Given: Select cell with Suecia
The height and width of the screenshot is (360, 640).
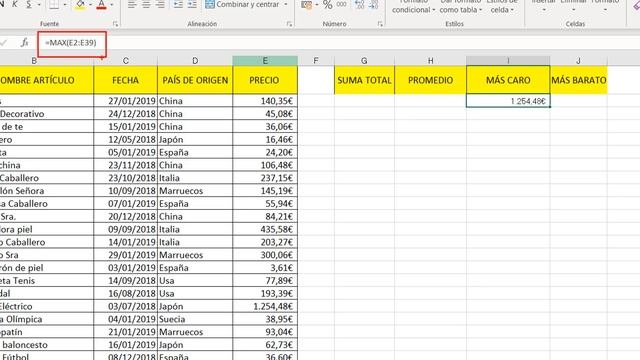Looking at the screenshot, I should click(x=195, y=319).
